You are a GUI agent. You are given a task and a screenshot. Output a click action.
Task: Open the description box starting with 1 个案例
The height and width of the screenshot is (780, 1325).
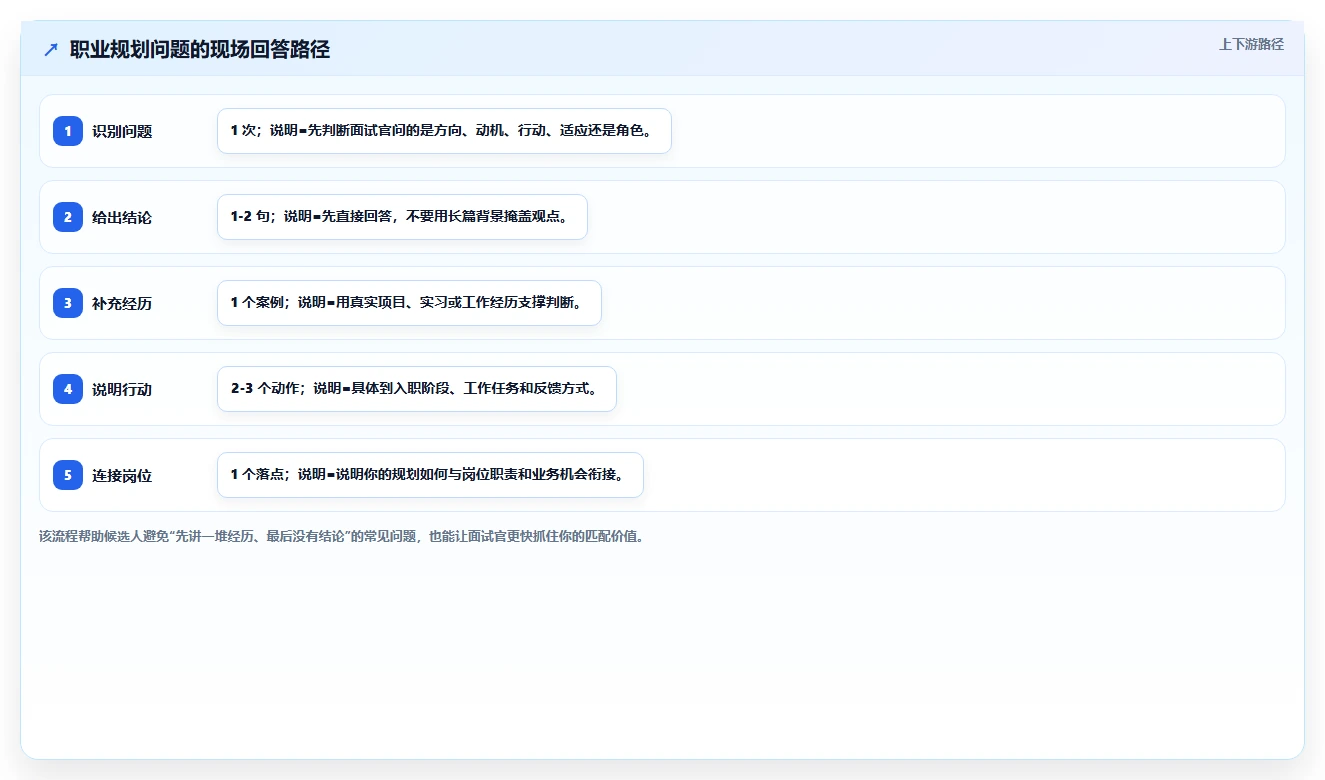pos(409,303)
